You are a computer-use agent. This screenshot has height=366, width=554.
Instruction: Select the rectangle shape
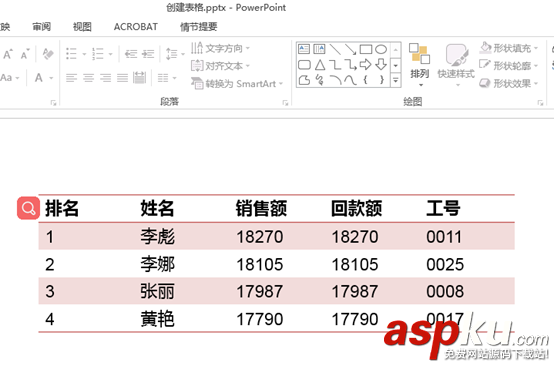coord(366,49)
